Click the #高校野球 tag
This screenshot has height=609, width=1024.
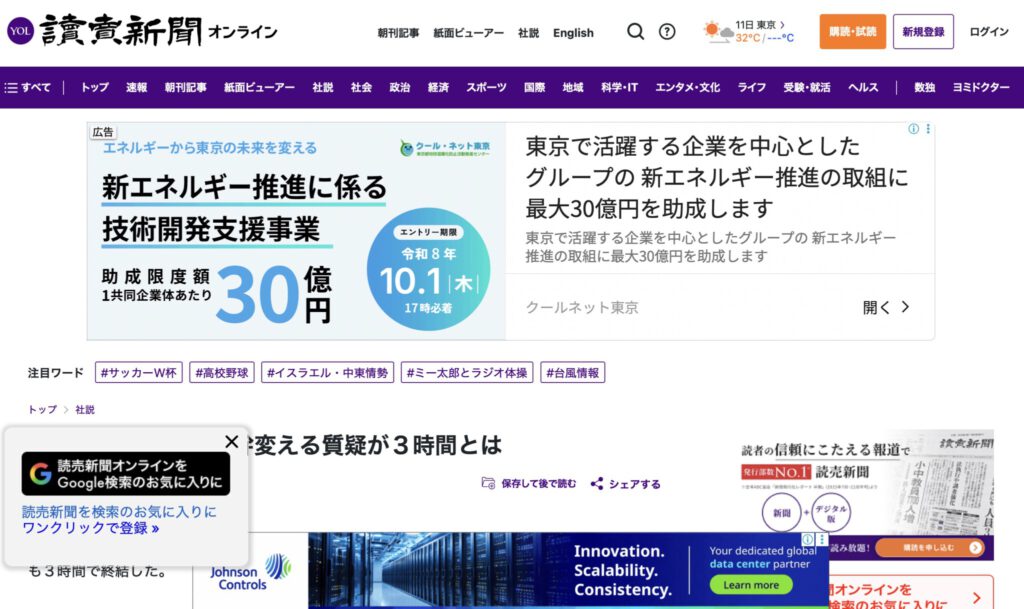point(221,373)
